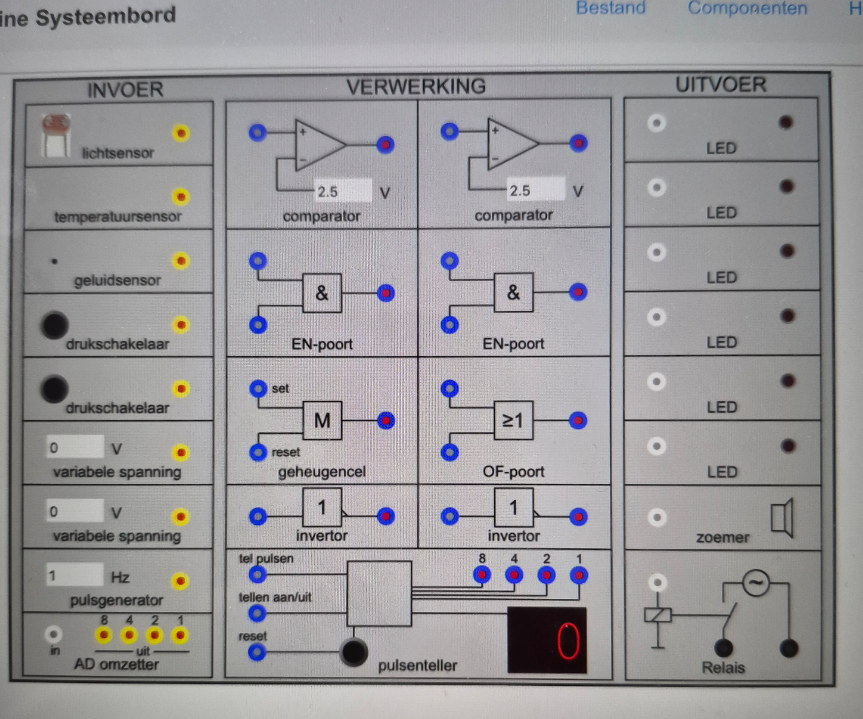Click the geheugencel M block
This screenshot has height=719, width=863.
pyautogui.click(x=322, y=421)
